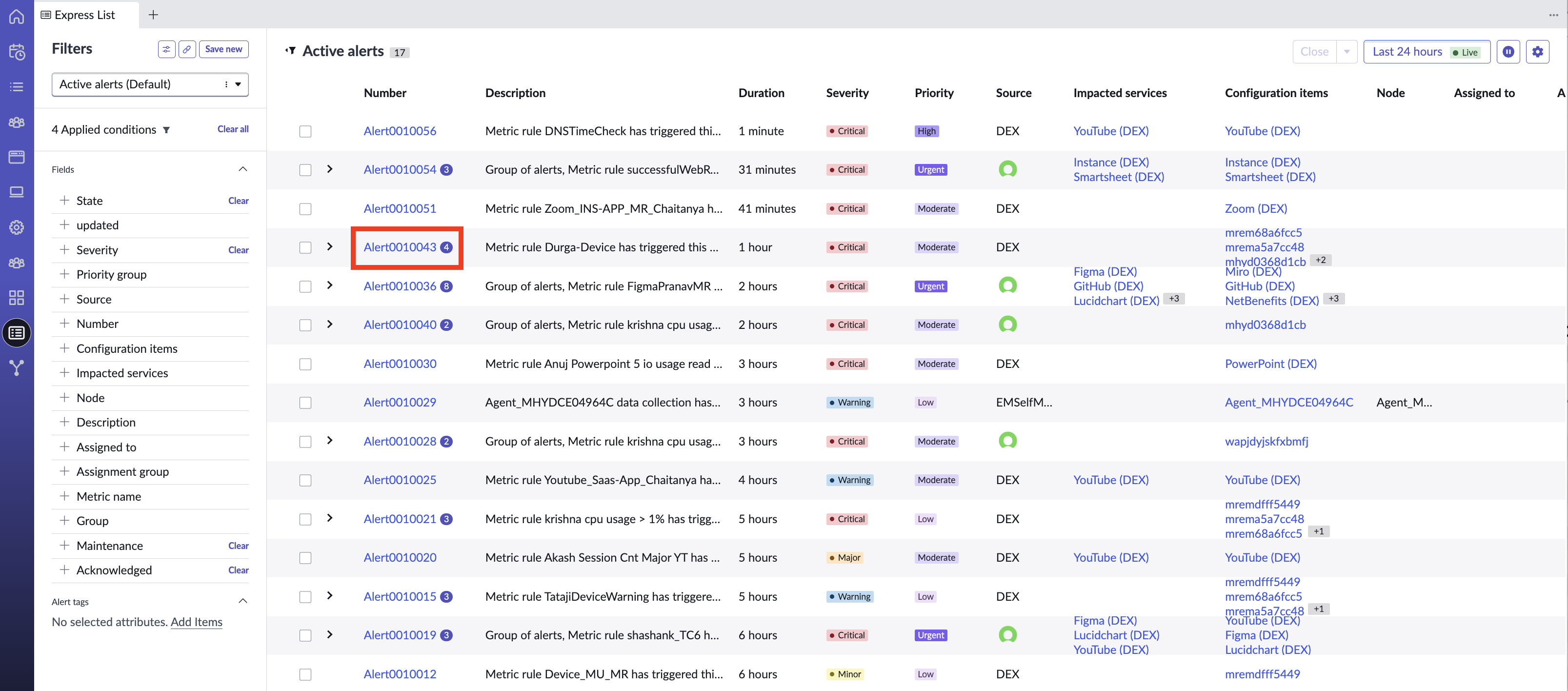Viewport: 1568px width, 691px height.
Task: Collapse the Alert tags section
Action: (x=243, y=602)
